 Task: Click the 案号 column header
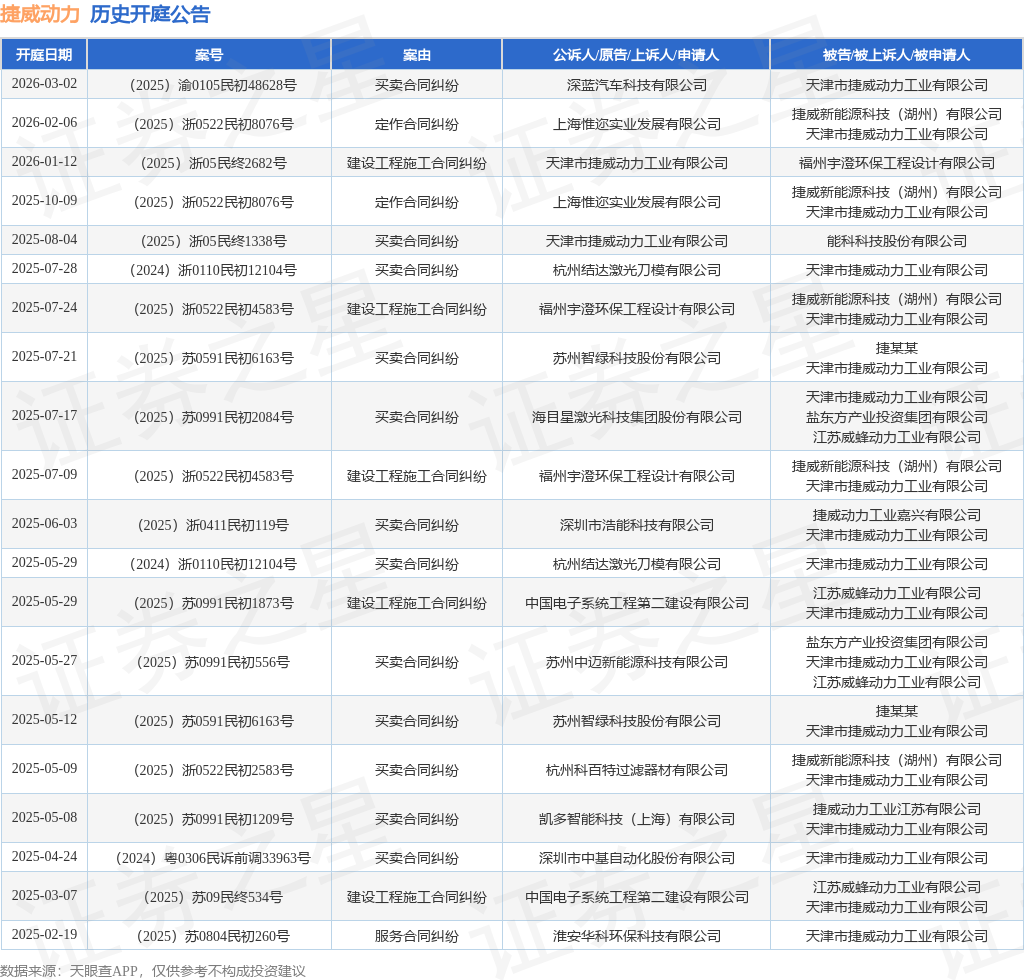point(209,55)
